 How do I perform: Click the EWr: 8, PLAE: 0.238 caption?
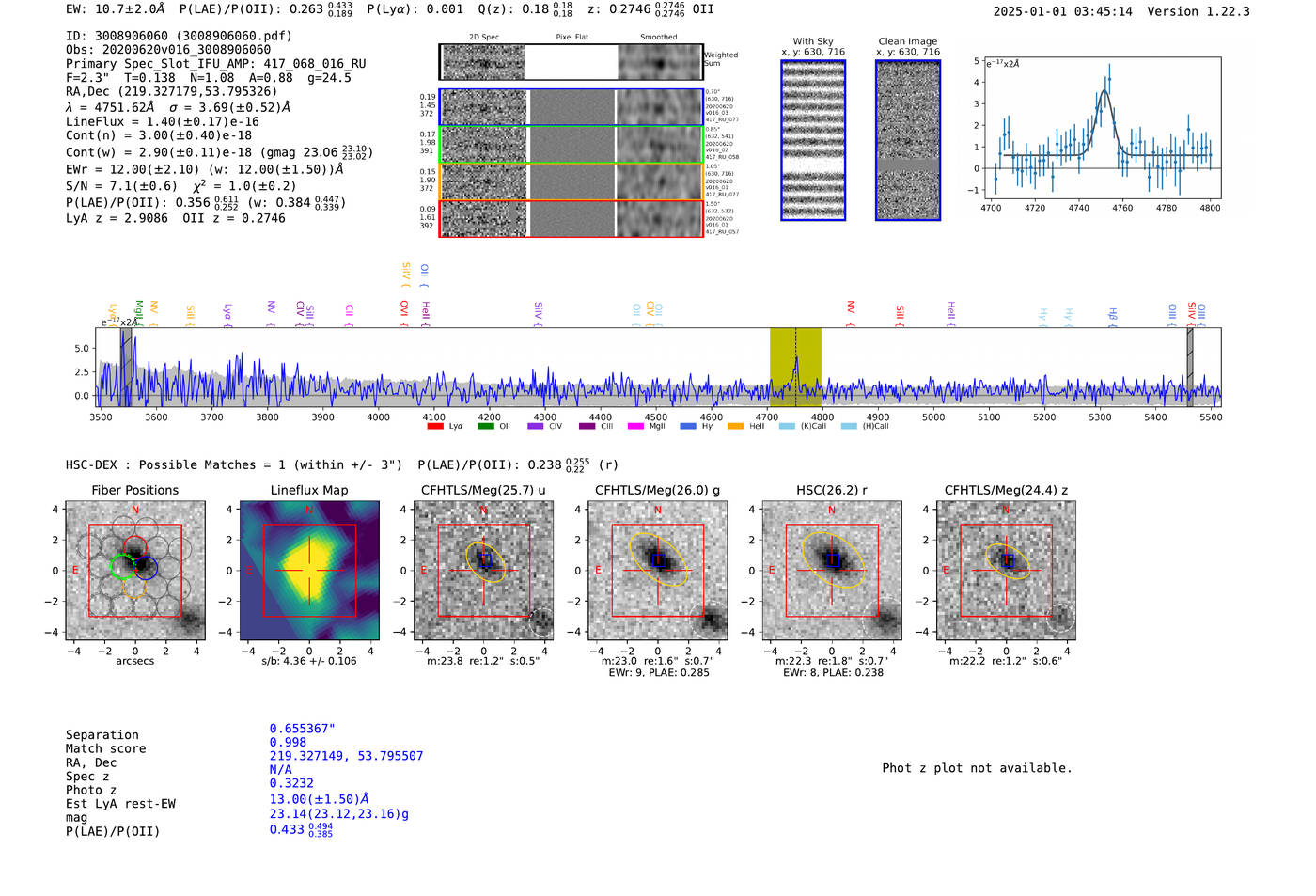[x=833, y=673]
